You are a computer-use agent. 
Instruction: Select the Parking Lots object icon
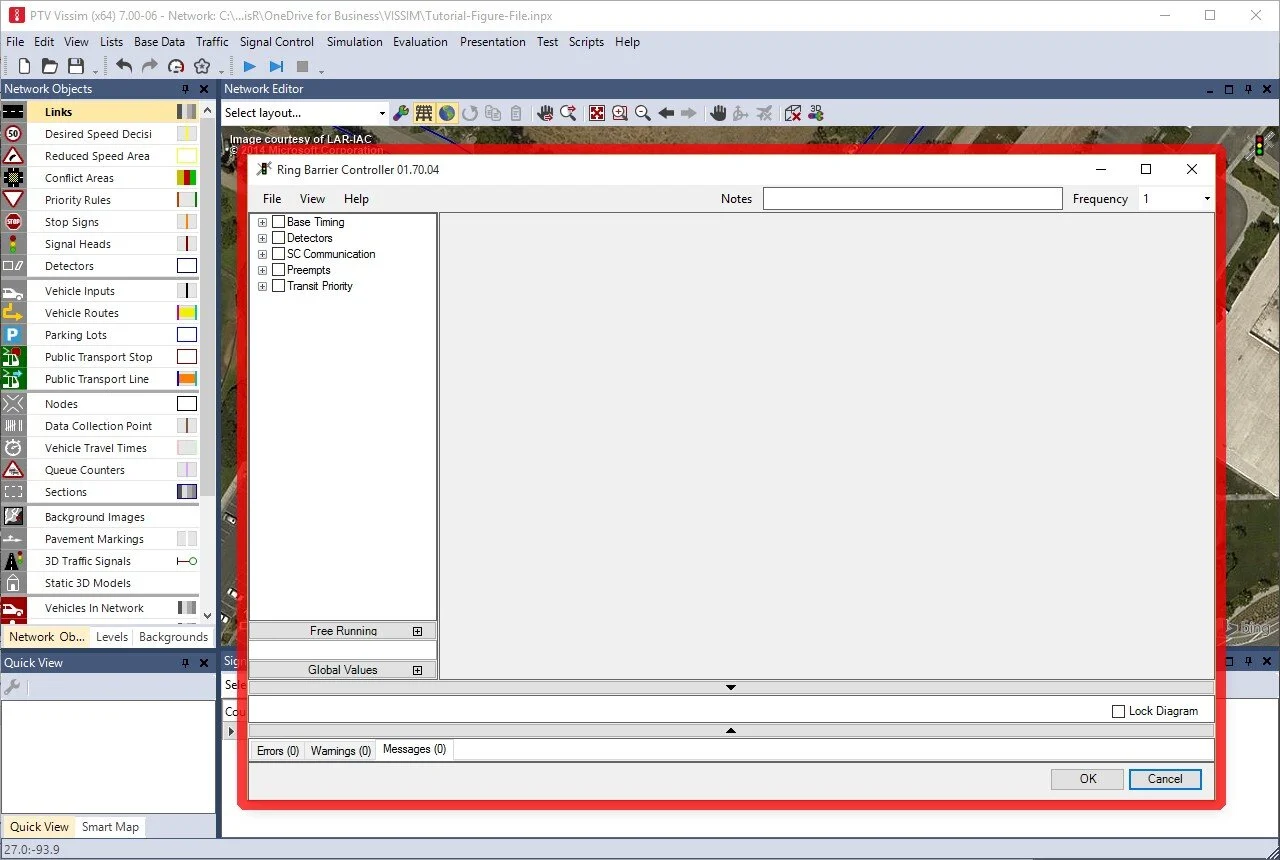[13, 334]
